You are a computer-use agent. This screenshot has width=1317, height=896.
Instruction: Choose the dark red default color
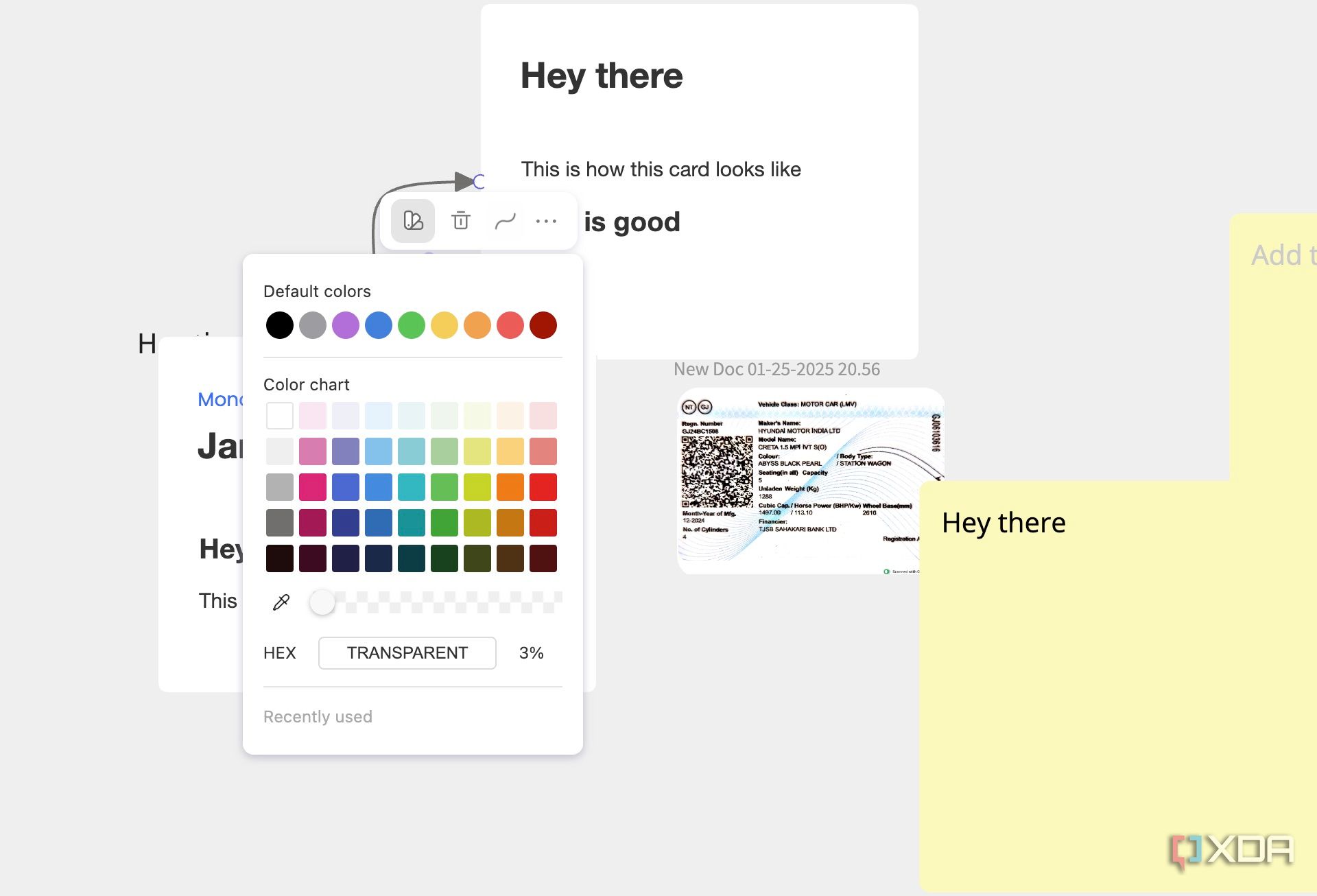click(x=543, y=325)
